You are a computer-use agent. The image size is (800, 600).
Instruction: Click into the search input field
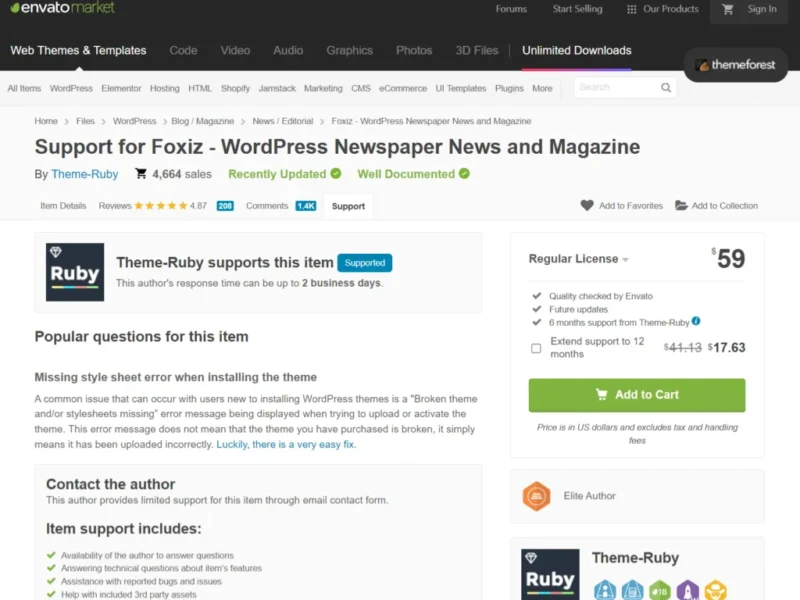point(615,88)
